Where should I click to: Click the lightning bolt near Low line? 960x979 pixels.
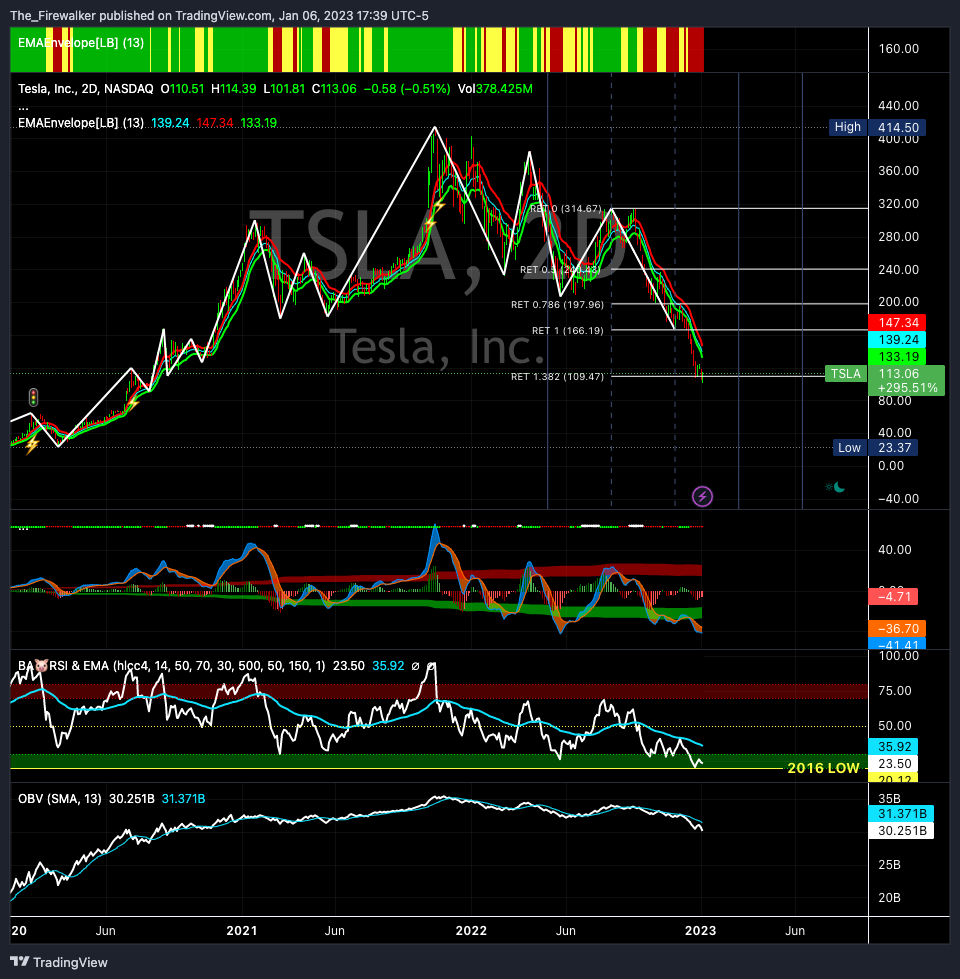click(31, 444)
